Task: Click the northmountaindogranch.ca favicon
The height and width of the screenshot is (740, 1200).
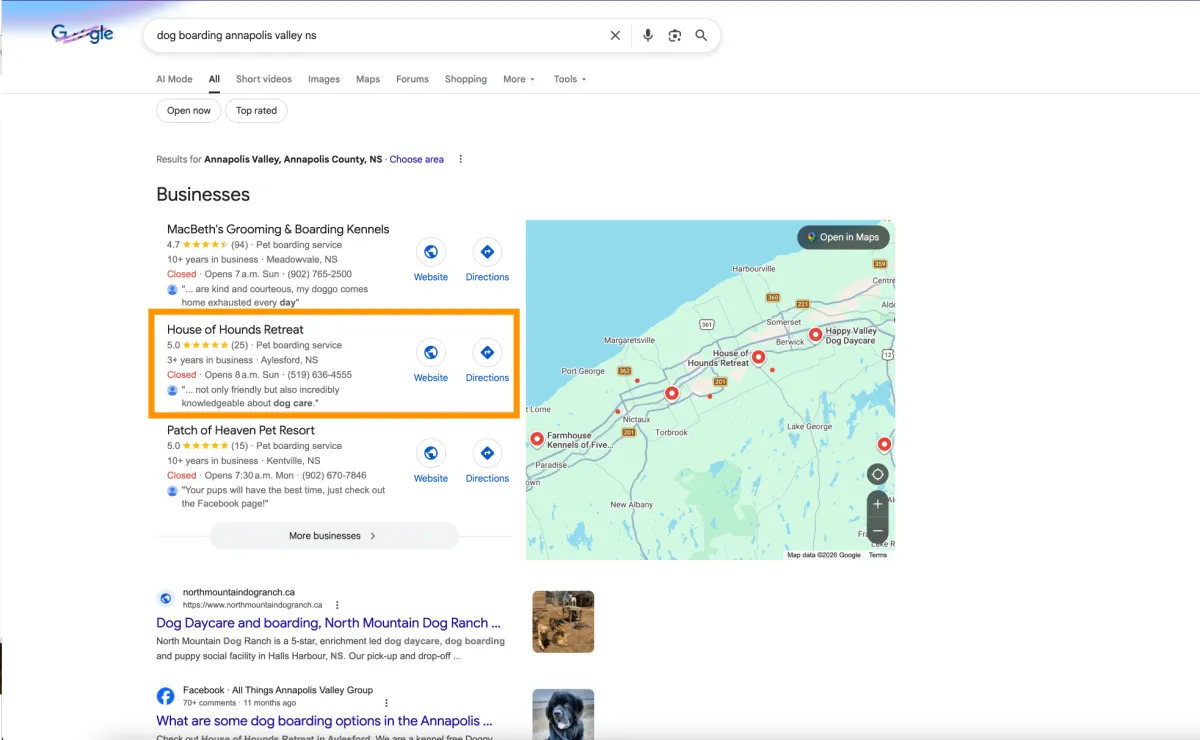Action: (x=166, y=598)
